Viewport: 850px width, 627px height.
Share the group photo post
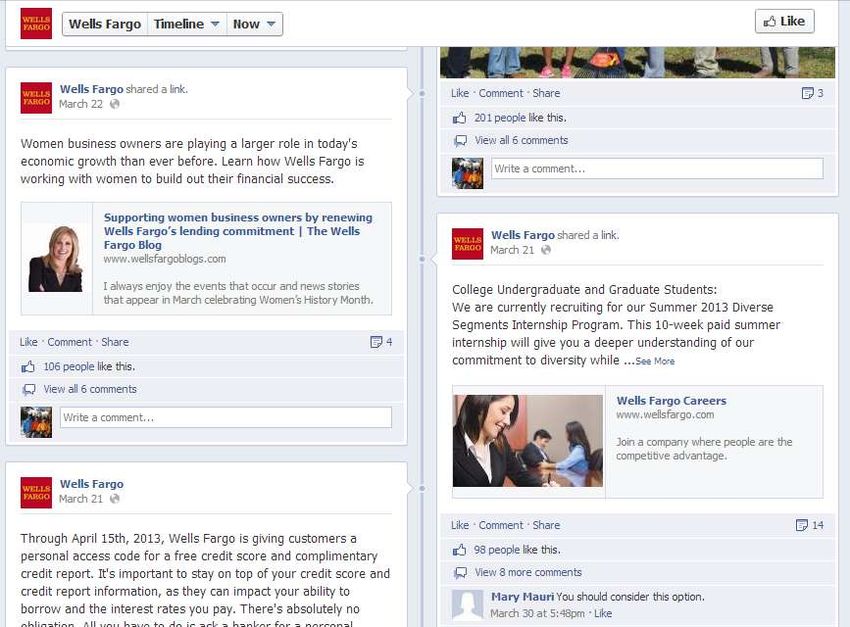[x=546, y=93]
